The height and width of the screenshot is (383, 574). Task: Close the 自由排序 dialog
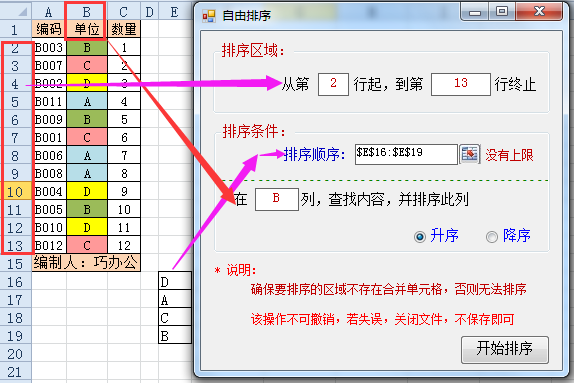[539, 12]
